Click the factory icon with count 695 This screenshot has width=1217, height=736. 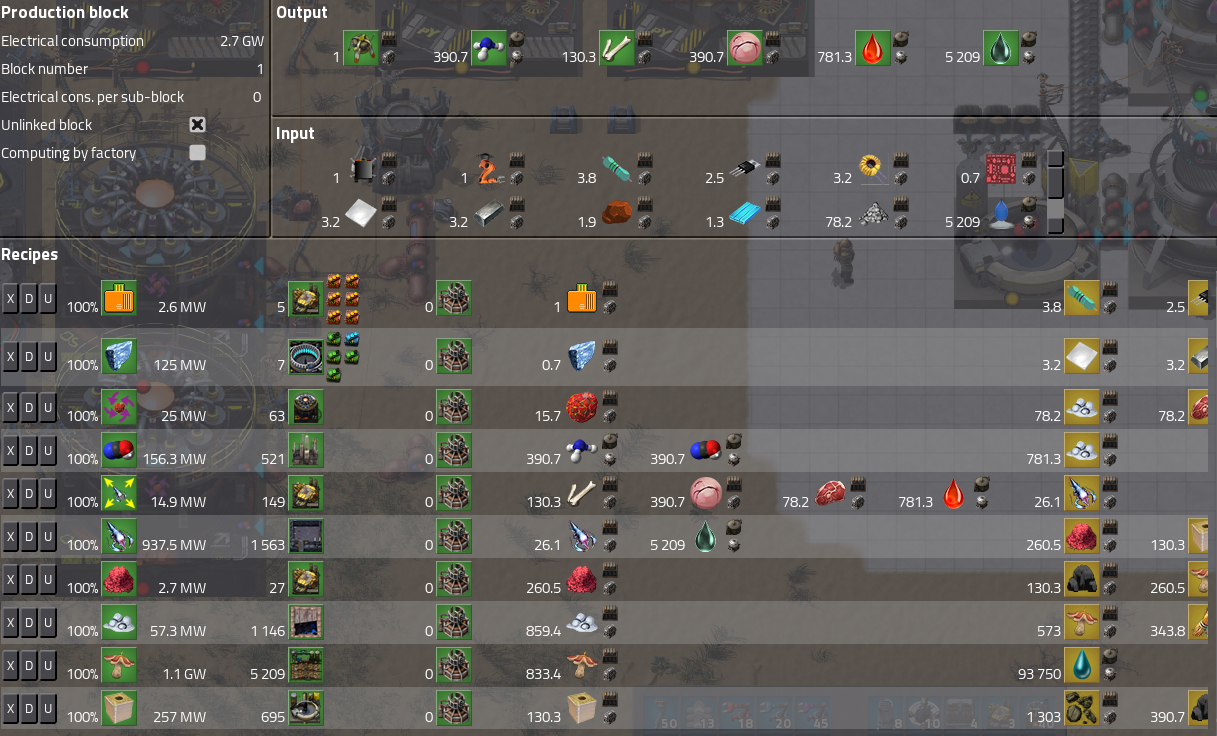[x=306, y=708]
